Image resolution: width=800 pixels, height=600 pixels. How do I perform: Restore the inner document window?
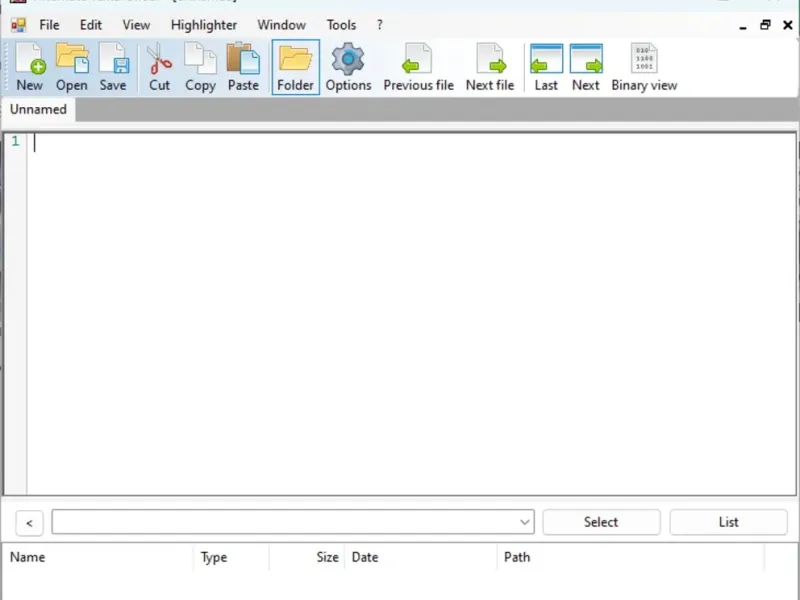(x=765, y=25)
